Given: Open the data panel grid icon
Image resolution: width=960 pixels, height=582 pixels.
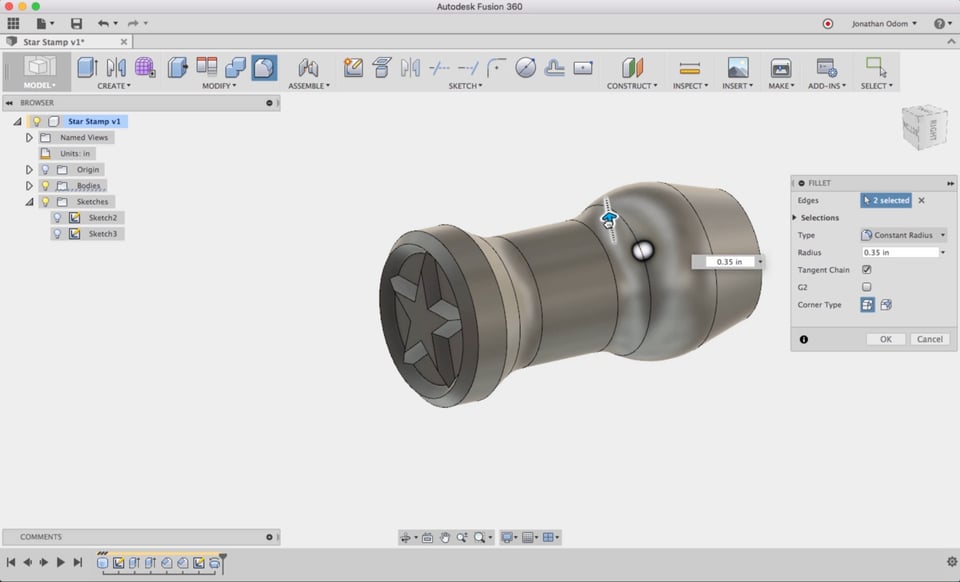Looking at the screenshot, I should pos(13,23).
